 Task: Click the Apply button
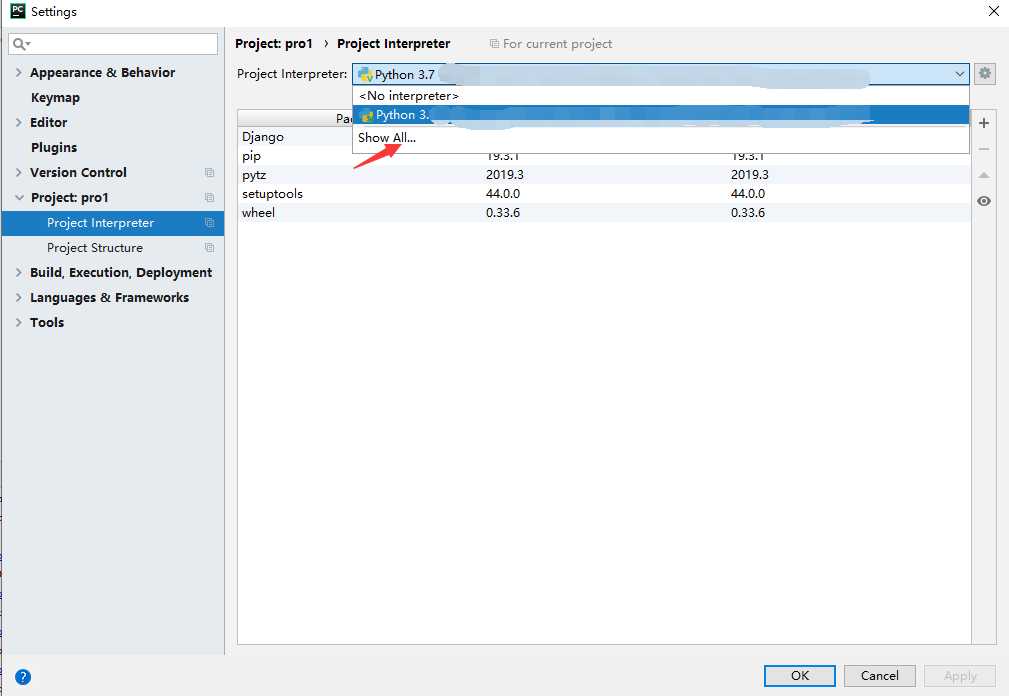pos(959,675)
